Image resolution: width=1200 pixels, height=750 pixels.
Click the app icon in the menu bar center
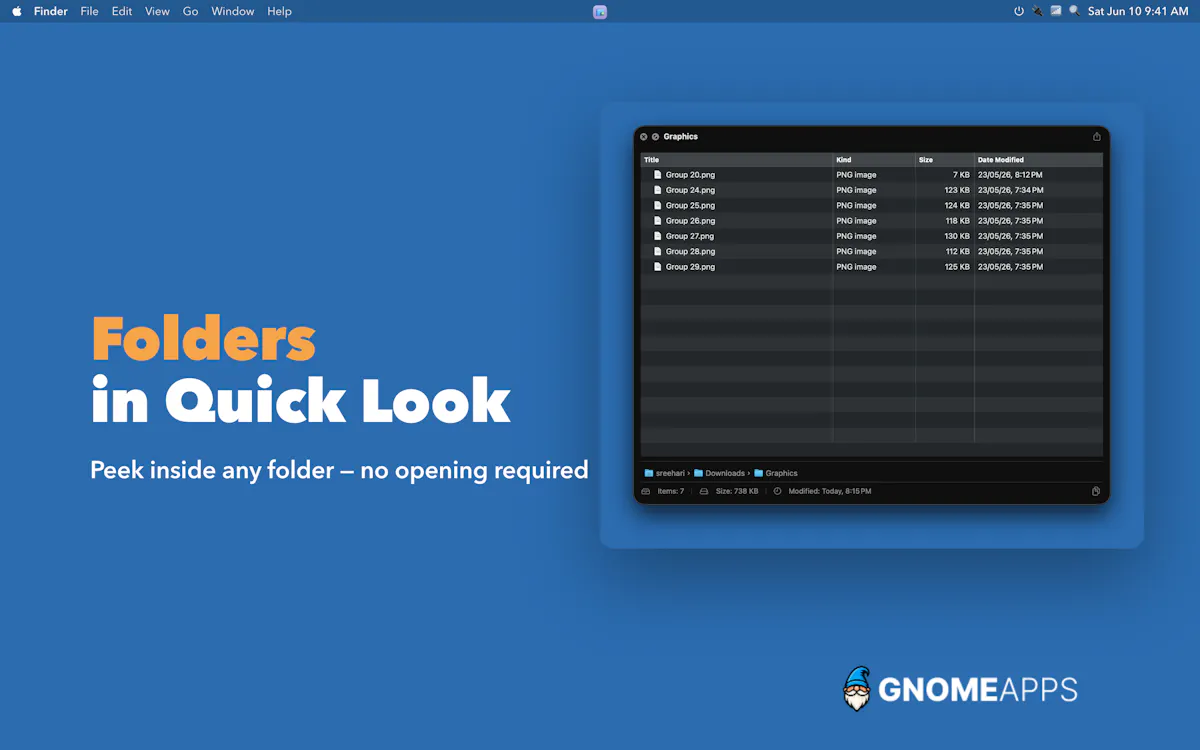coord(600,12)
